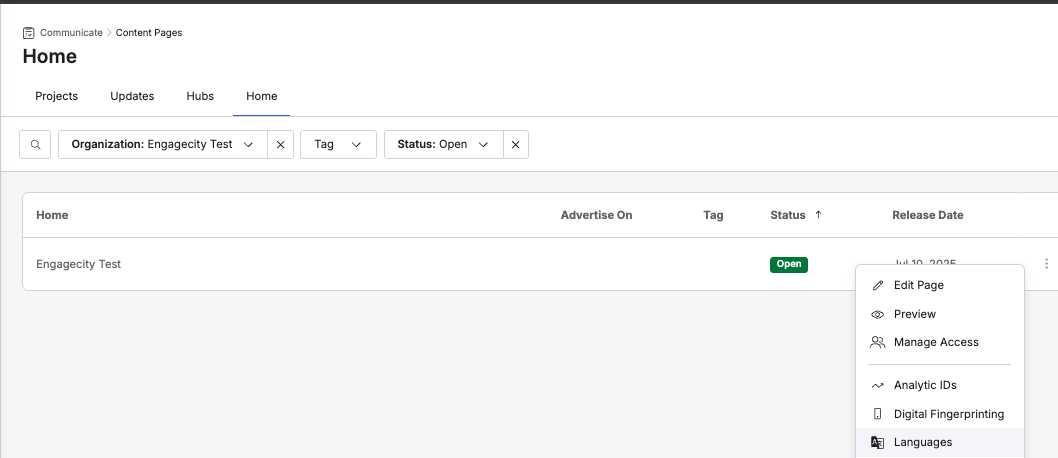Switch to the Projects tab
1058x458 pixels.
pyautogui.click(x=56, y=96)
